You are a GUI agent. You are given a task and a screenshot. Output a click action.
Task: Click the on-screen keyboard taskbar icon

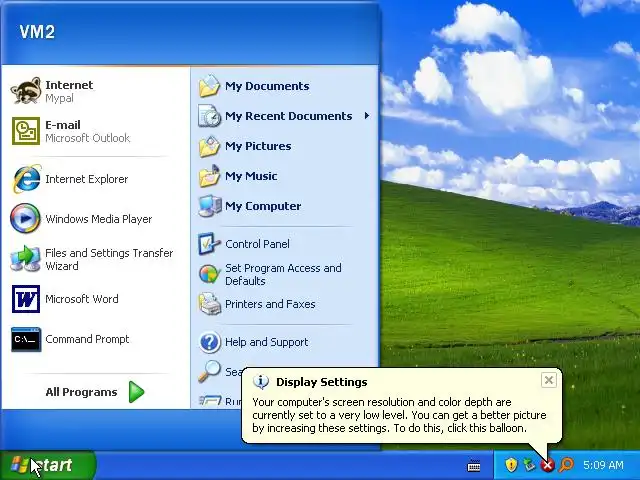(473, 465)
